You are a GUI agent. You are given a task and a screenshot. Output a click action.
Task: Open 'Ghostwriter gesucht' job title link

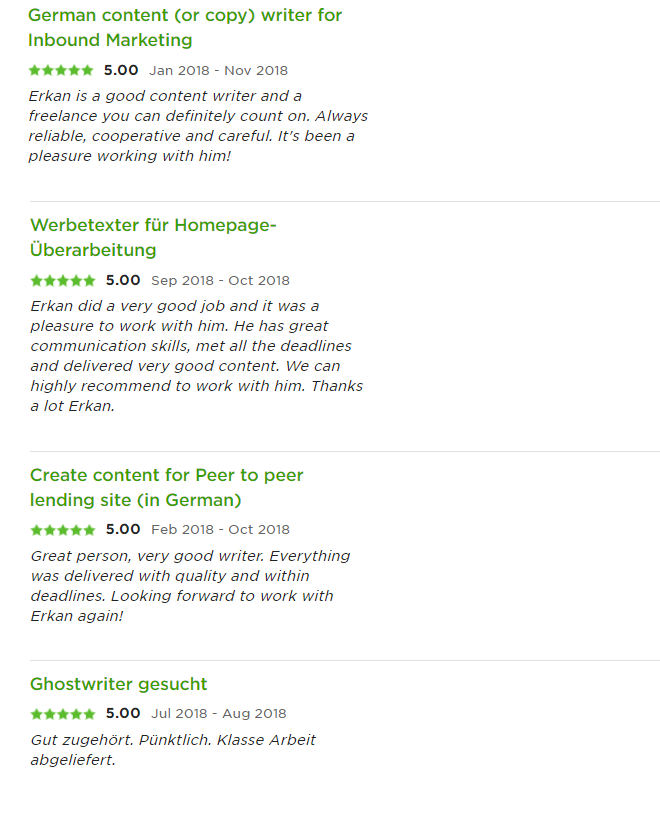tap(119, 683)
